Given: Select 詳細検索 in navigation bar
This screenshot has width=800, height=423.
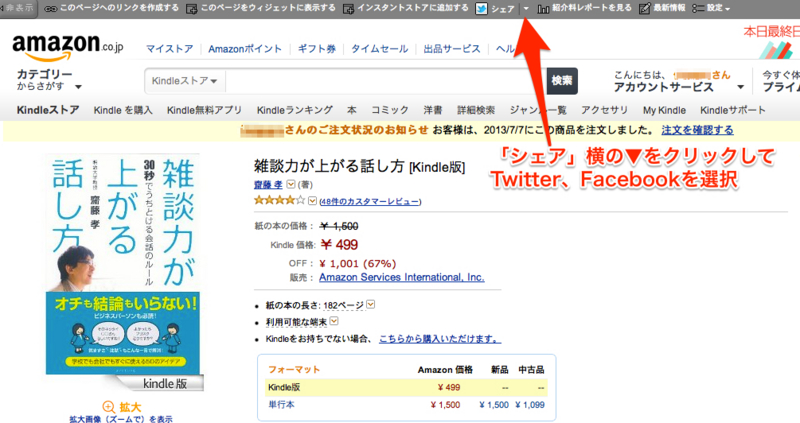Looking at the screenshot, I should (x=476, y=110).
